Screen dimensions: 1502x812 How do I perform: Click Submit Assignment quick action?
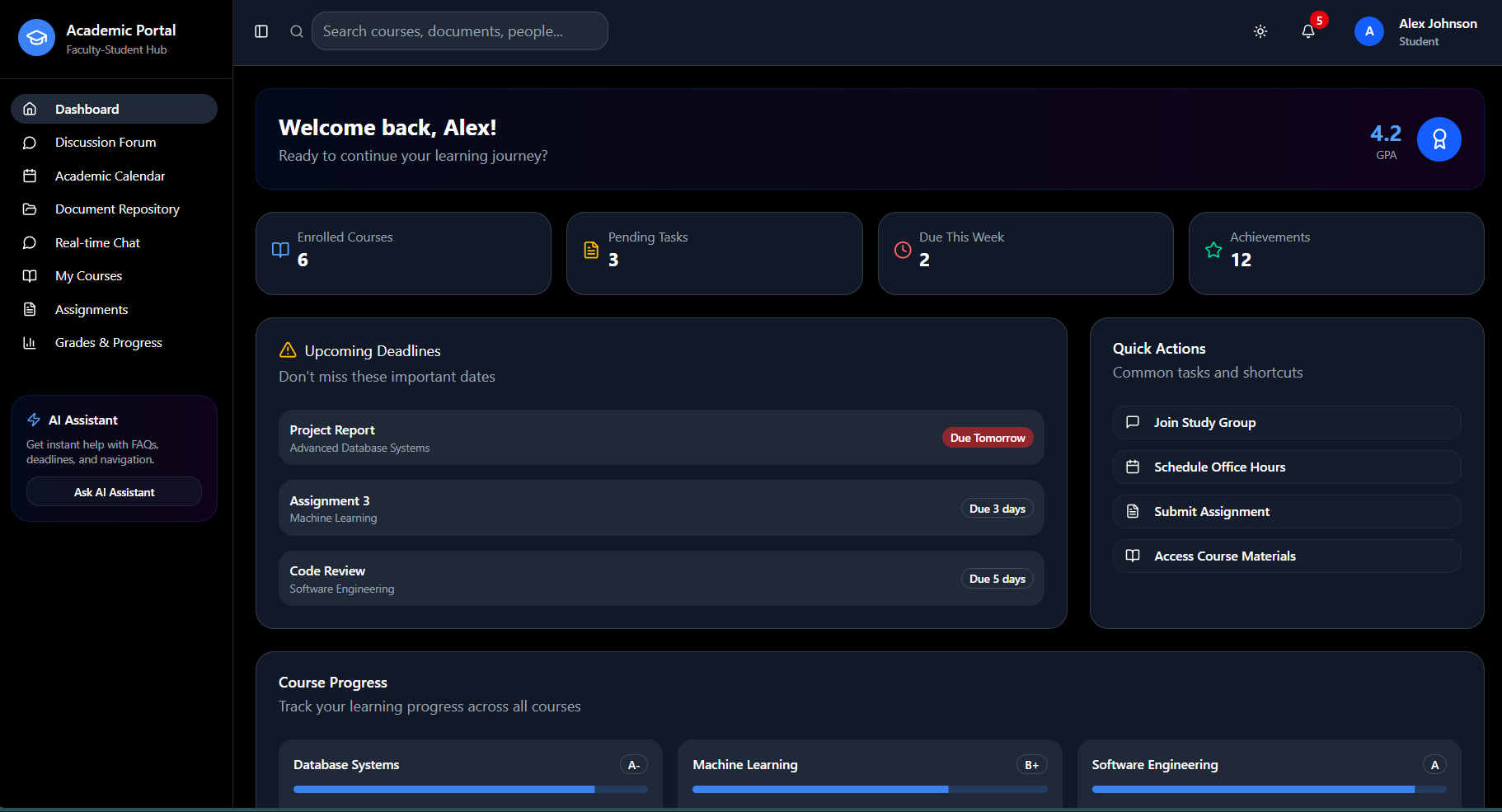point(1287,511)
